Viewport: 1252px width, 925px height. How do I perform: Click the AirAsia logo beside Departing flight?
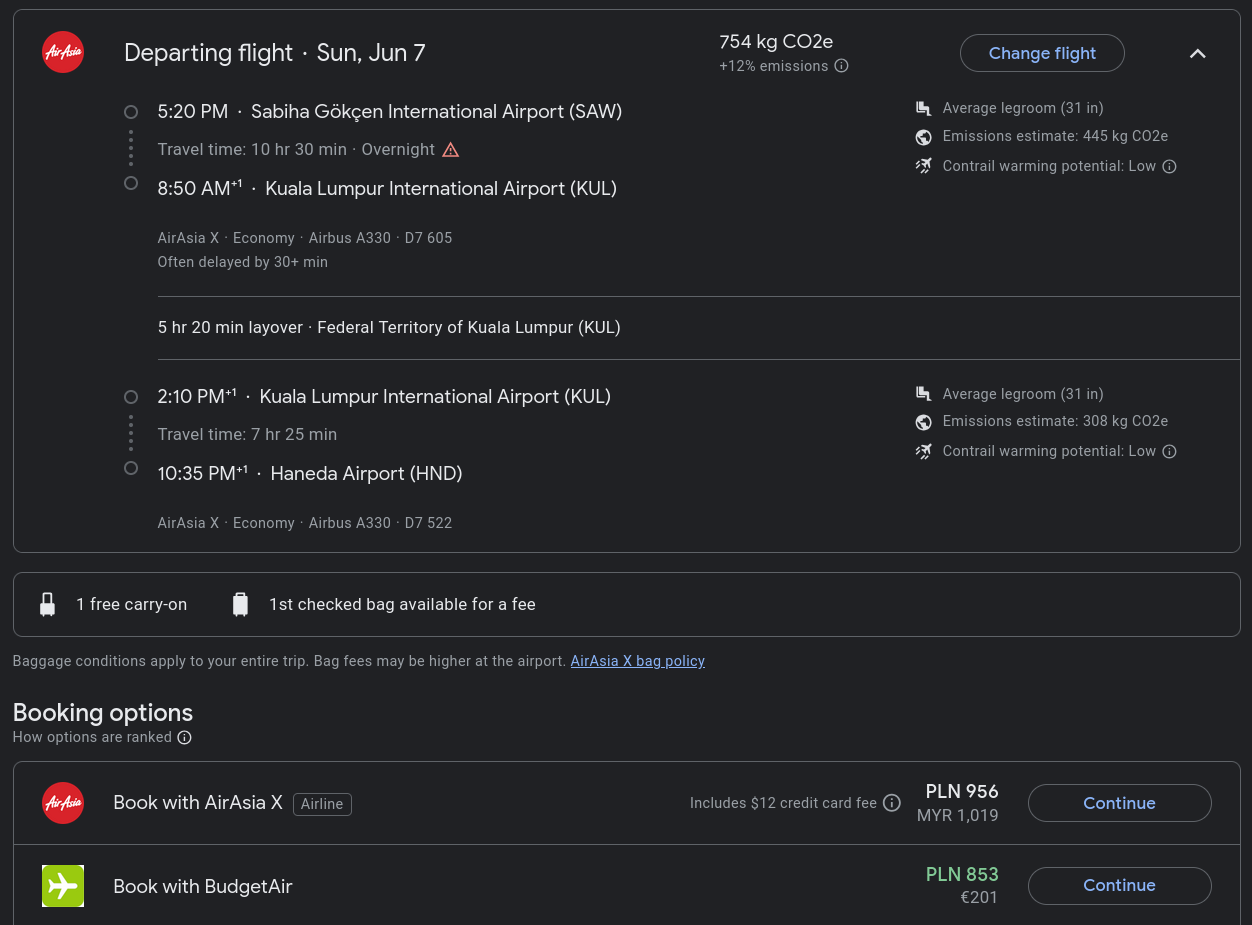[63, 52]
